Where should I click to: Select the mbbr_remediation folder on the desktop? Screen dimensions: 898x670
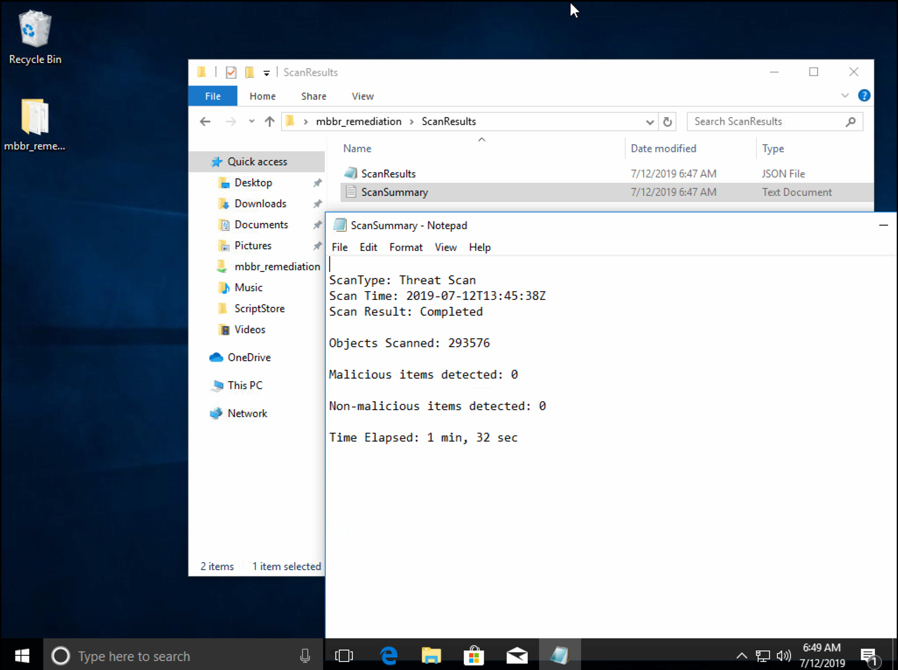click(34, 125)
